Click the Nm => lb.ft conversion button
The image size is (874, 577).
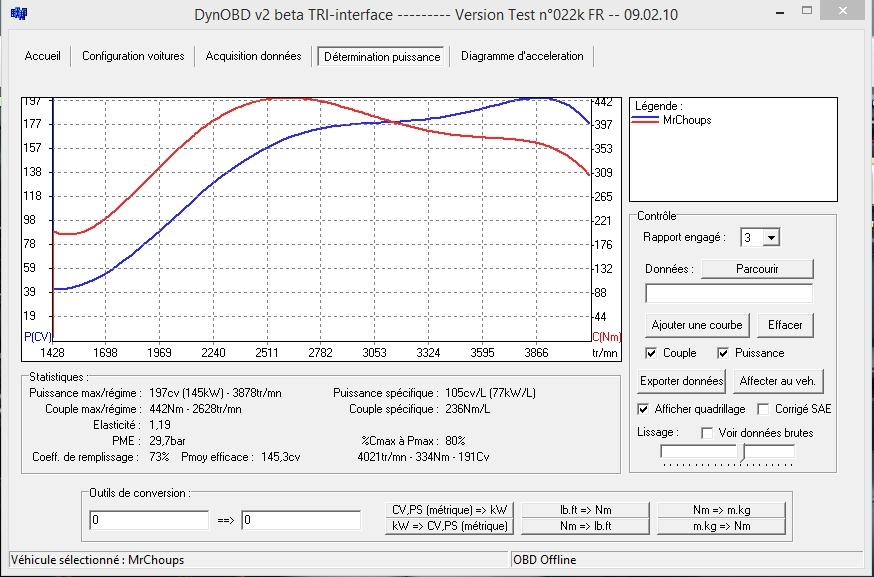[x=585, y=526]
